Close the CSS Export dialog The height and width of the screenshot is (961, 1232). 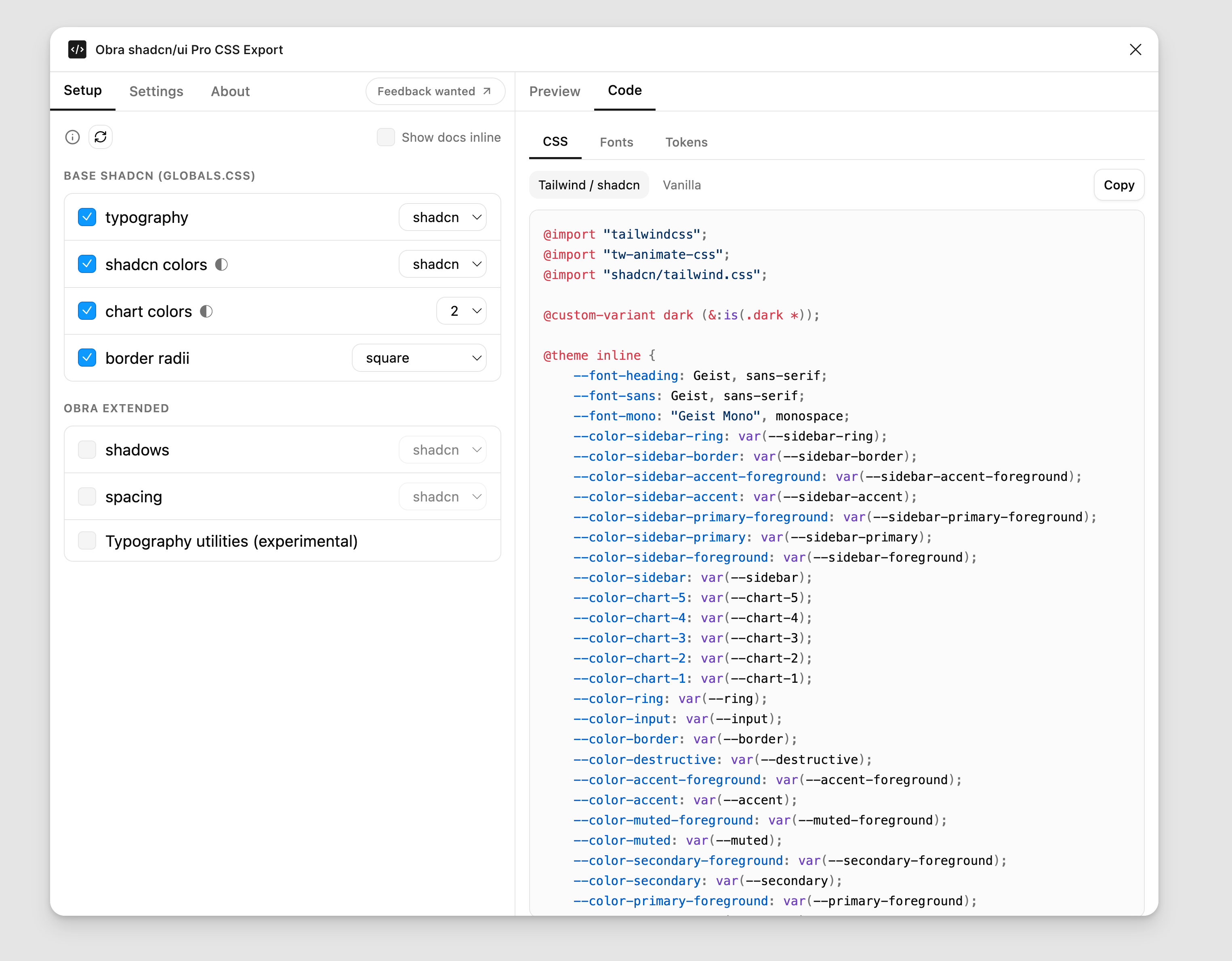(x=1135, y=50)
